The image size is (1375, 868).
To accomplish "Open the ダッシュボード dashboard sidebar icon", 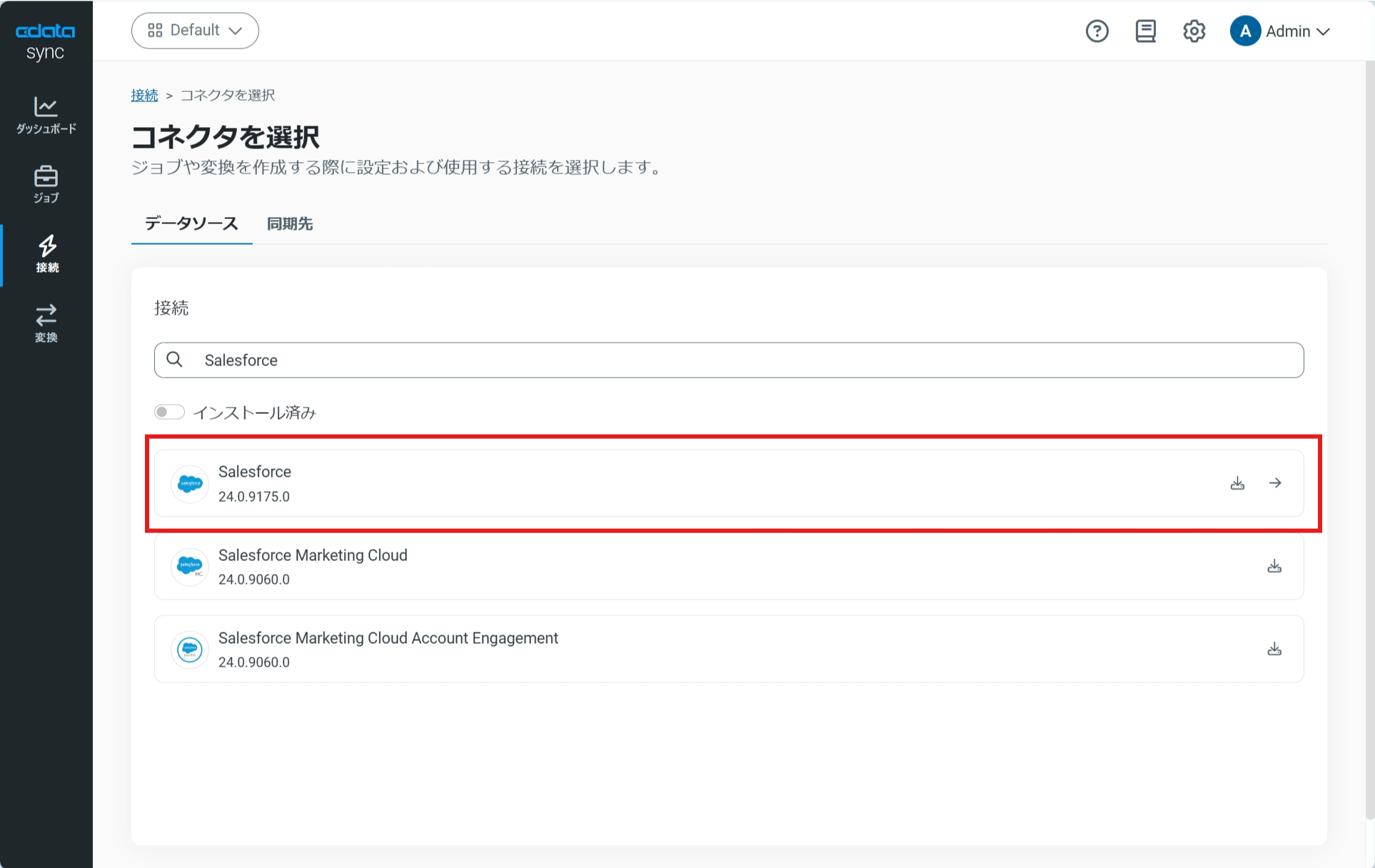I will tap(46, 116).
